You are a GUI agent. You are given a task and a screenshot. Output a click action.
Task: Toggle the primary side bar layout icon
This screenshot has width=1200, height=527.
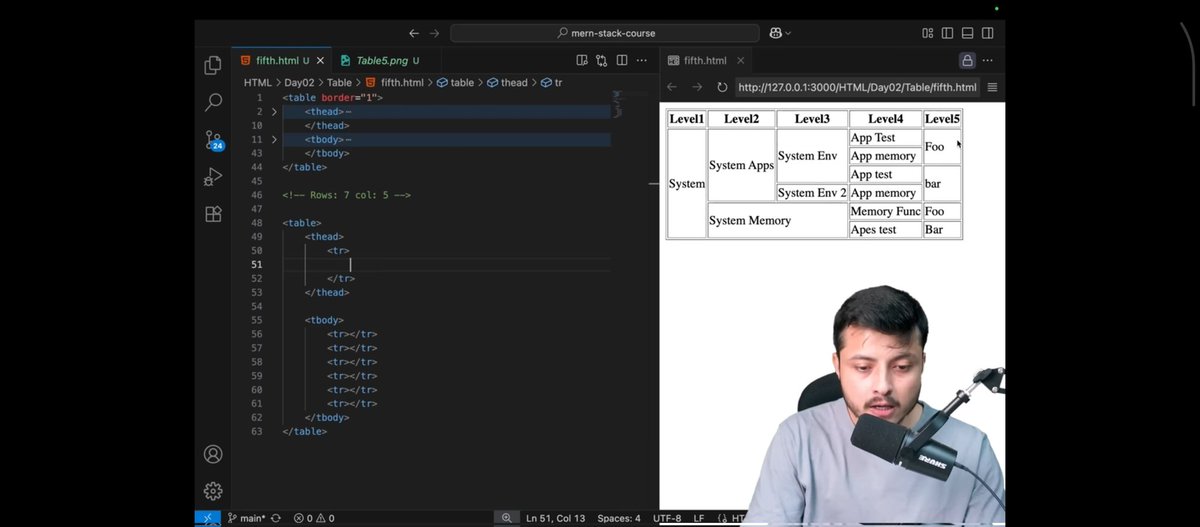(x=948, y=33)
